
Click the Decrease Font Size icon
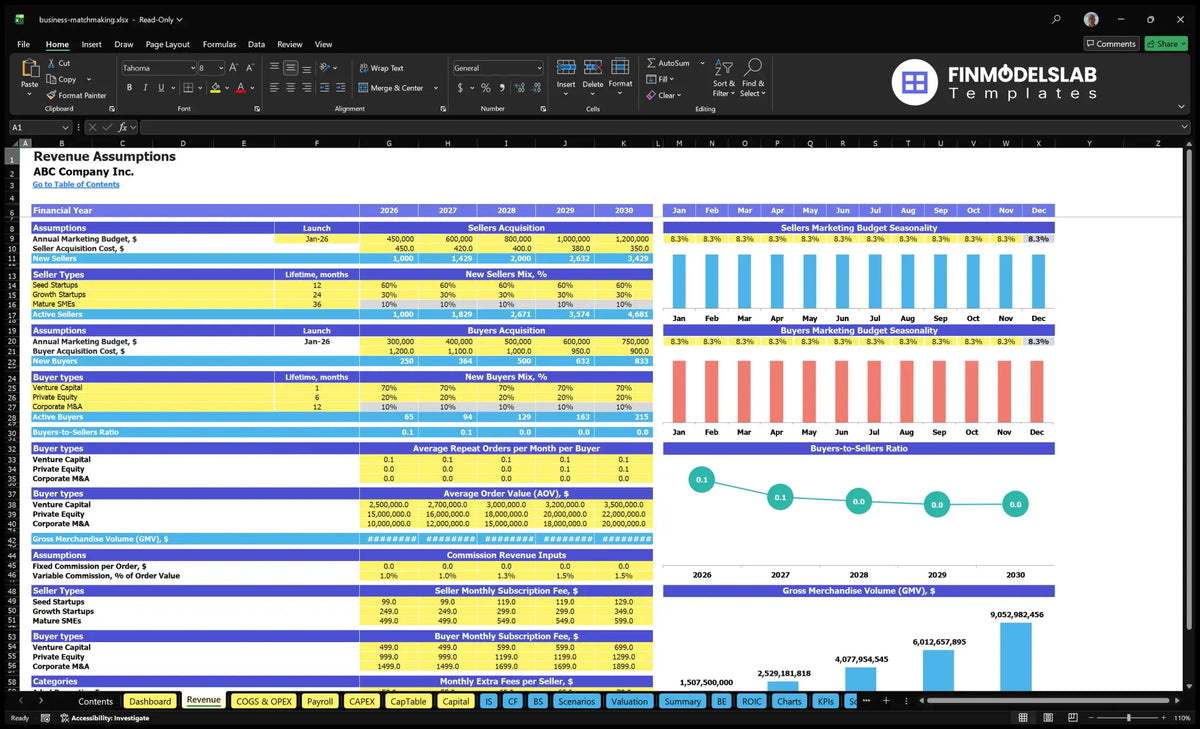coord(250,67)
